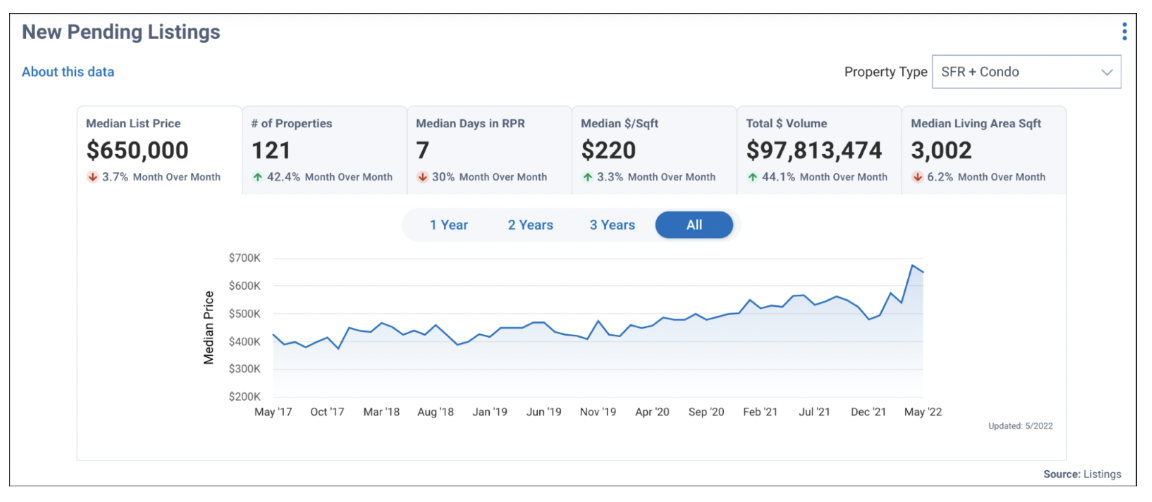Switch to Median Days in RPR tab

coord(489,151)
